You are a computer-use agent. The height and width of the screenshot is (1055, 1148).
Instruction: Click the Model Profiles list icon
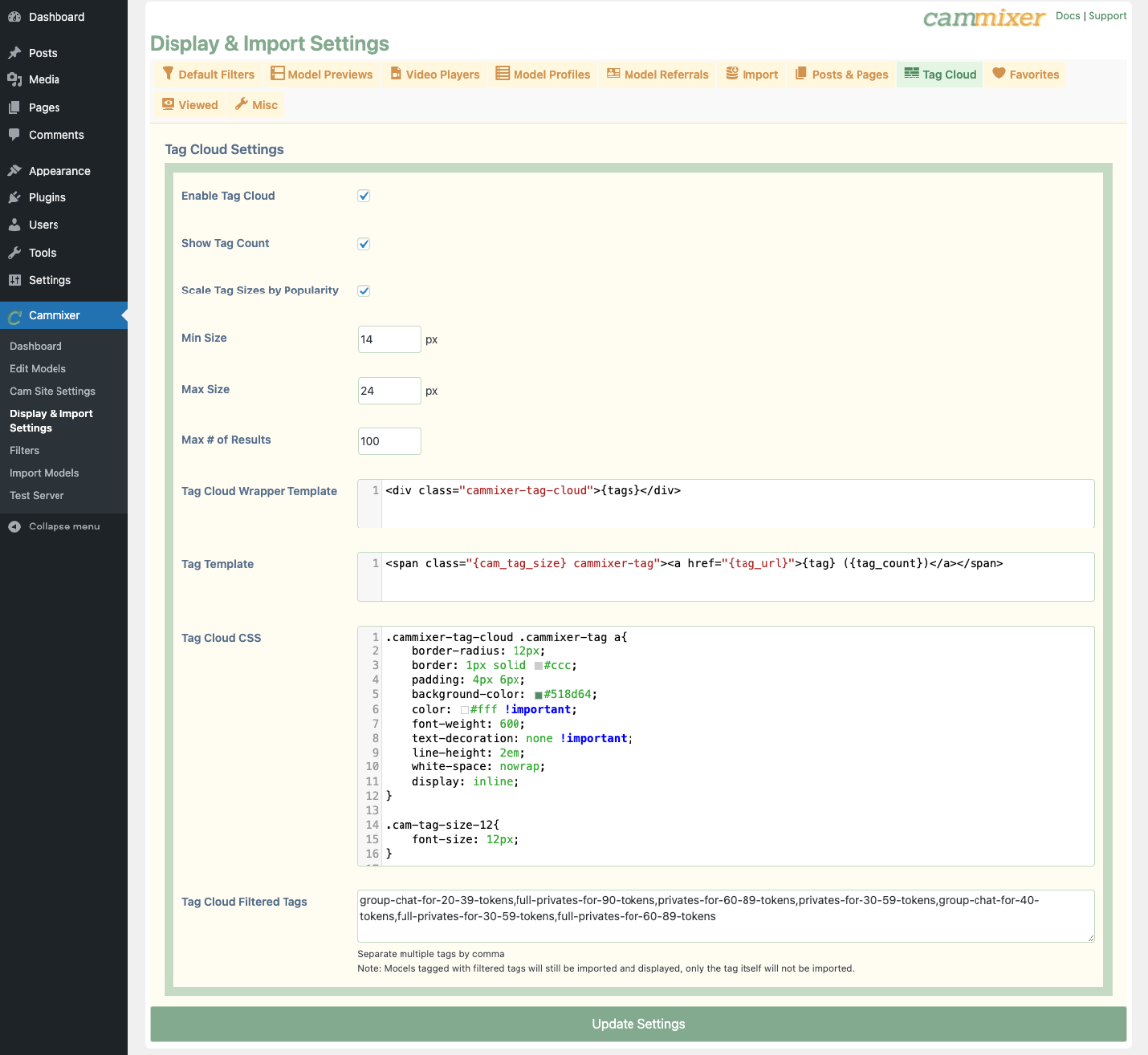[502, 73]
